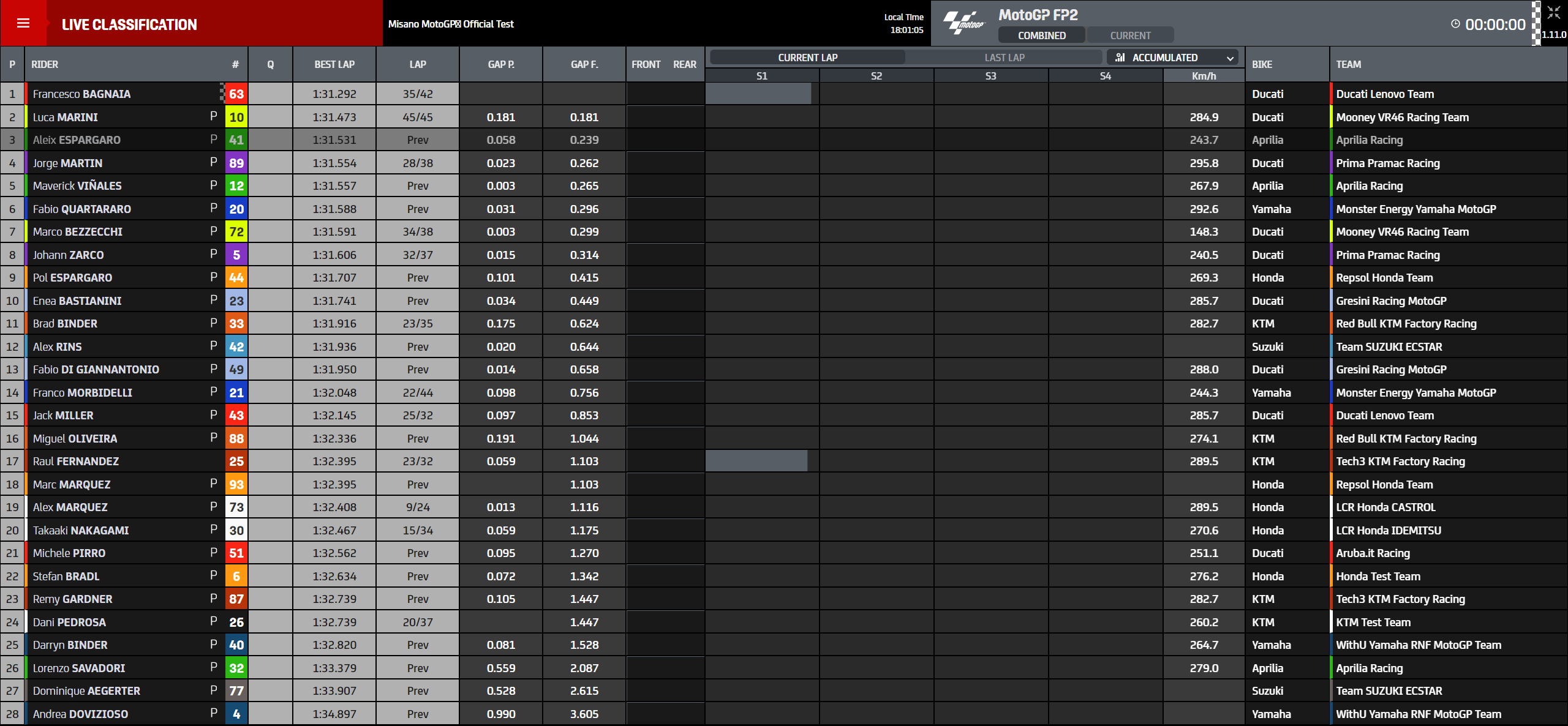
Task: Select rider Andrea DOVIZIOSO
Action: pyautogui.click(x=80, y=714)
